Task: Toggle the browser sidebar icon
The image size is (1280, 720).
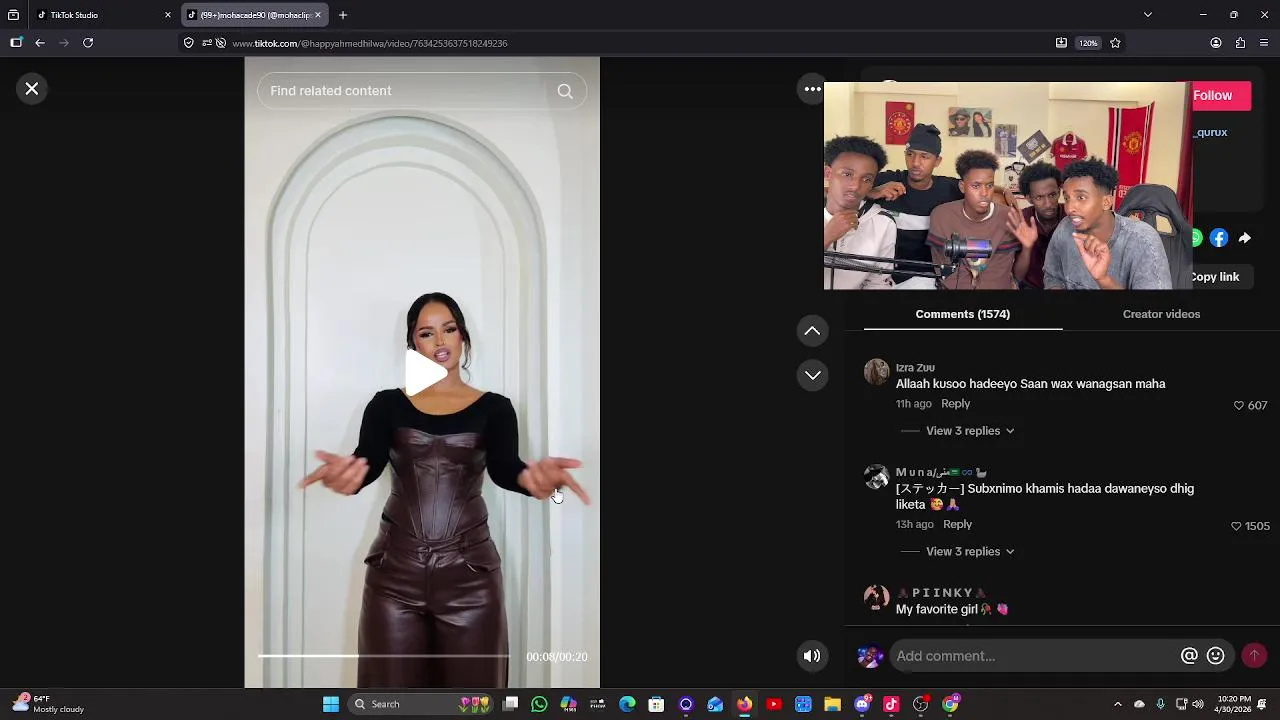Action: pos(16,43)
